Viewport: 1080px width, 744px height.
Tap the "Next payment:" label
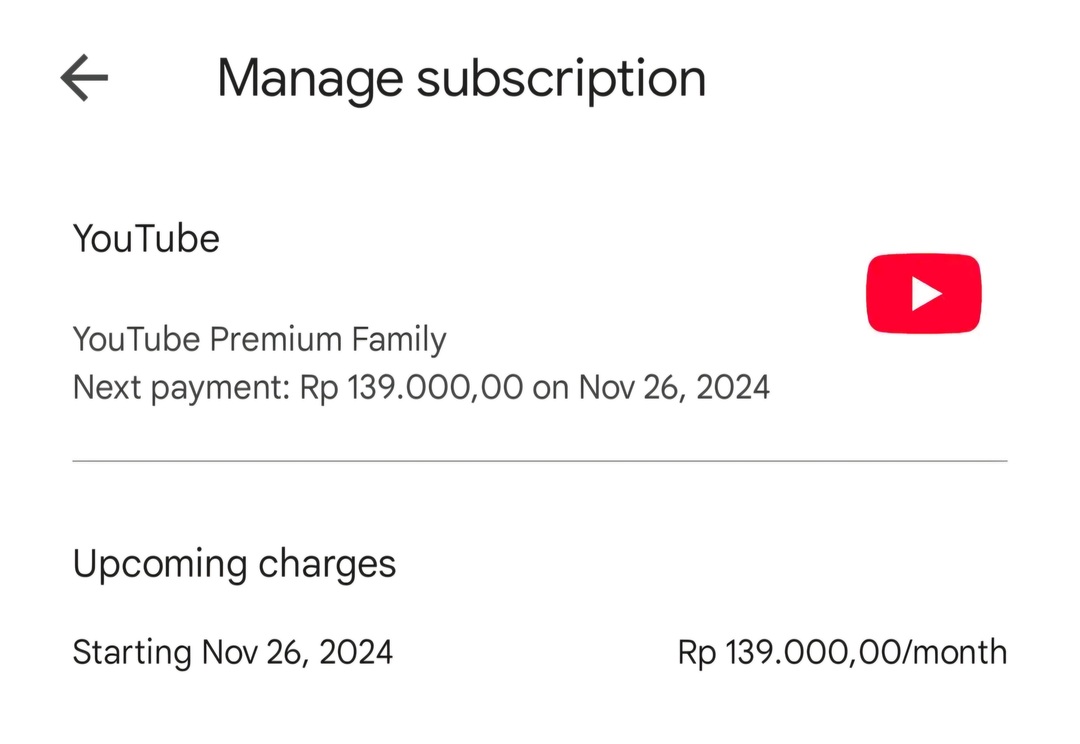point(180,388)
